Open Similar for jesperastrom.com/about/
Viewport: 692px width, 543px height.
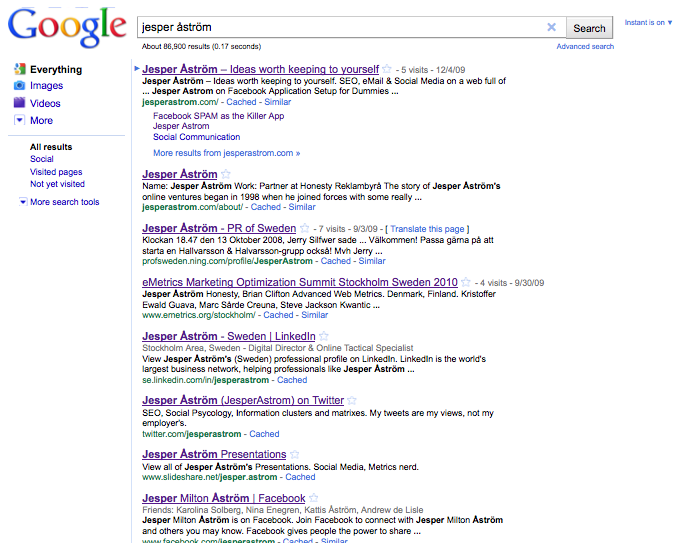pyautogui.click(x=302, y=207)
